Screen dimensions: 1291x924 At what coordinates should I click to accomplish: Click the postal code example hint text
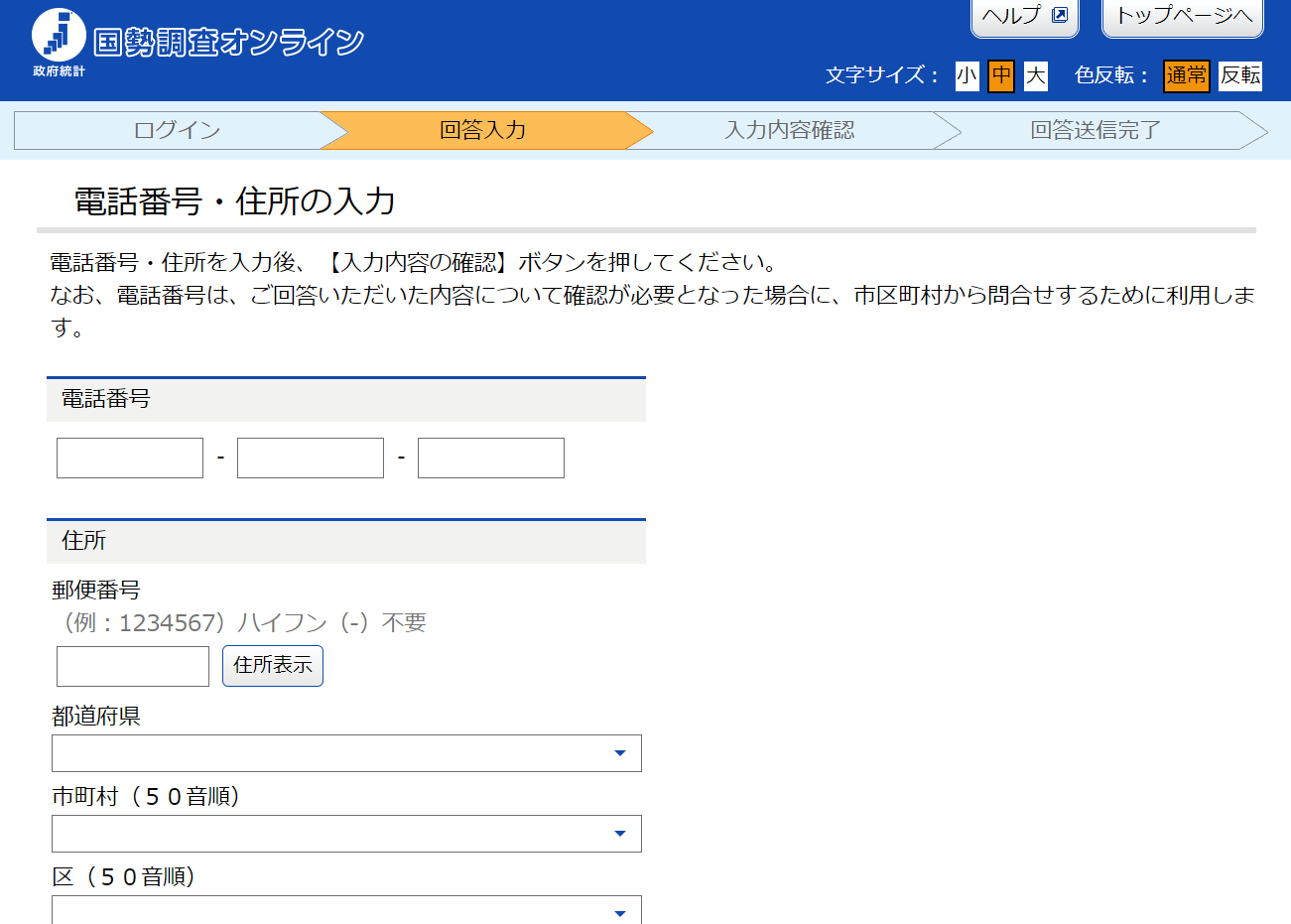[x=239, y=622]
